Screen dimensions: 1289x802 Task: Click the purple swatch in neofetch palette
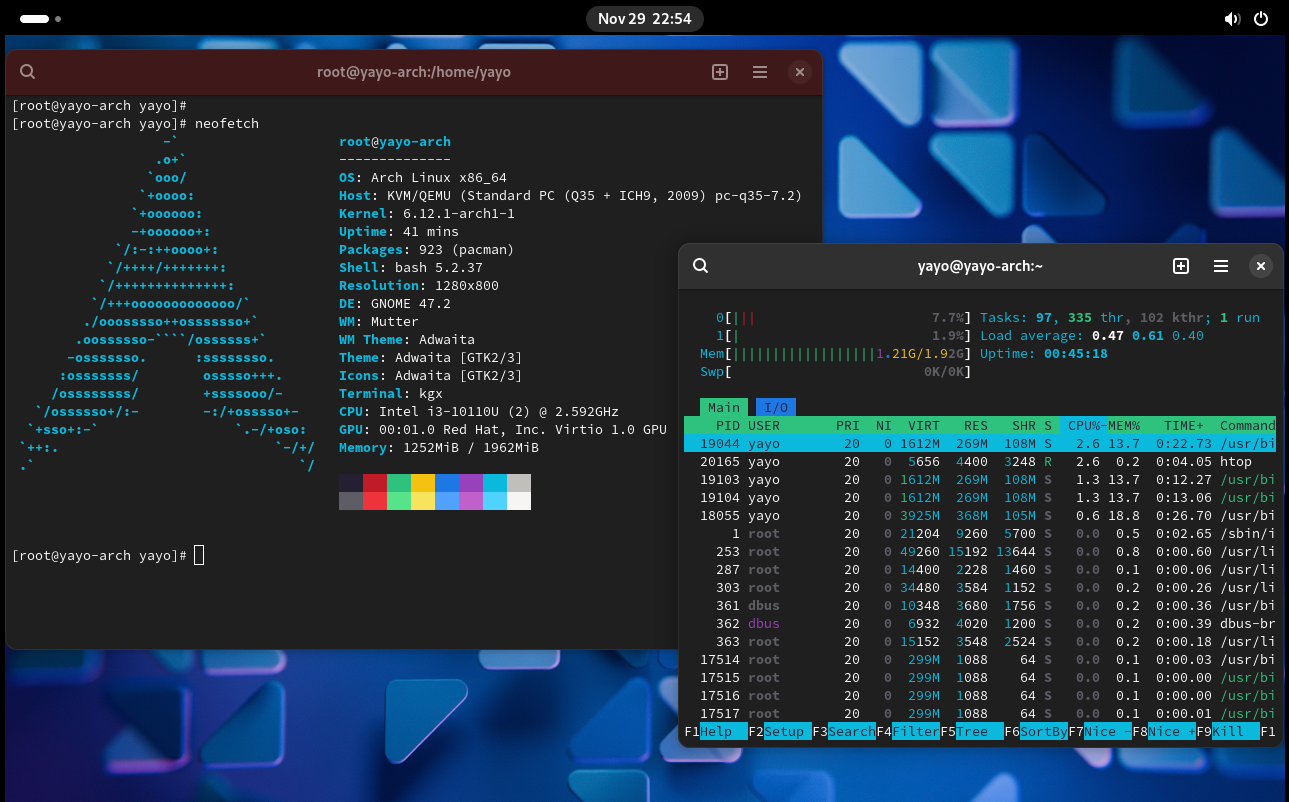[471, 483]
